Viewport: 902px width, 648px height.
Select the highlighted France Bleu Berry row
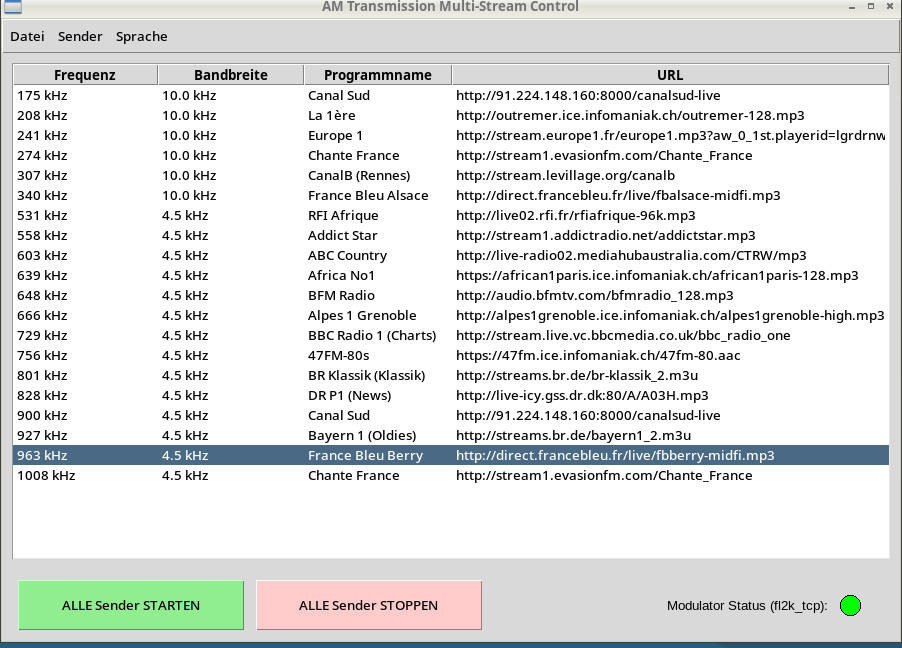pos(451,455)
